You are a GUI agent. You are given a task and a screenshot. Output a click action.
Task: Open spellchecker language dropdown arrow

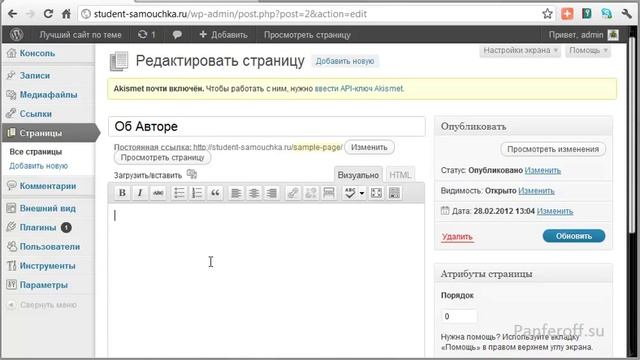[362, 193]
